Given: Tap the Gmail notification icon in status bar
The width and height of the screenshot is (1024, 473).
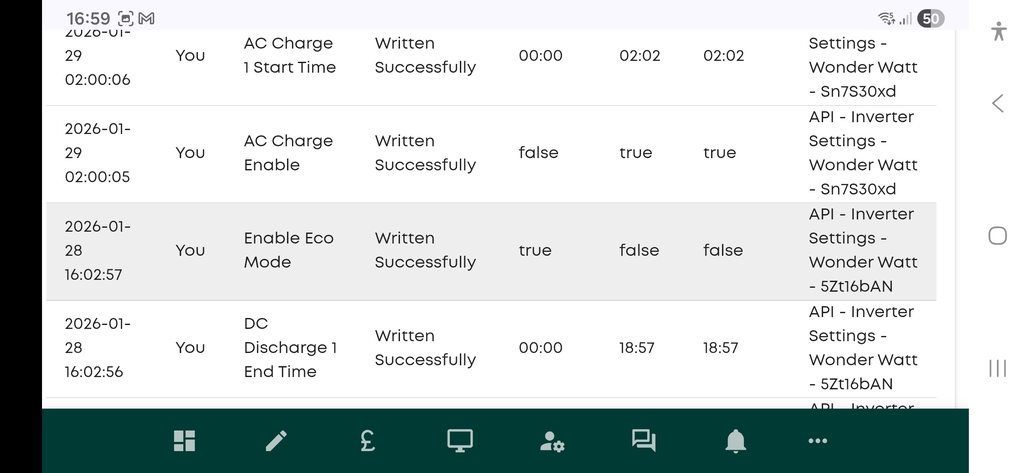Looking at the screenshot, I should 146,18.
